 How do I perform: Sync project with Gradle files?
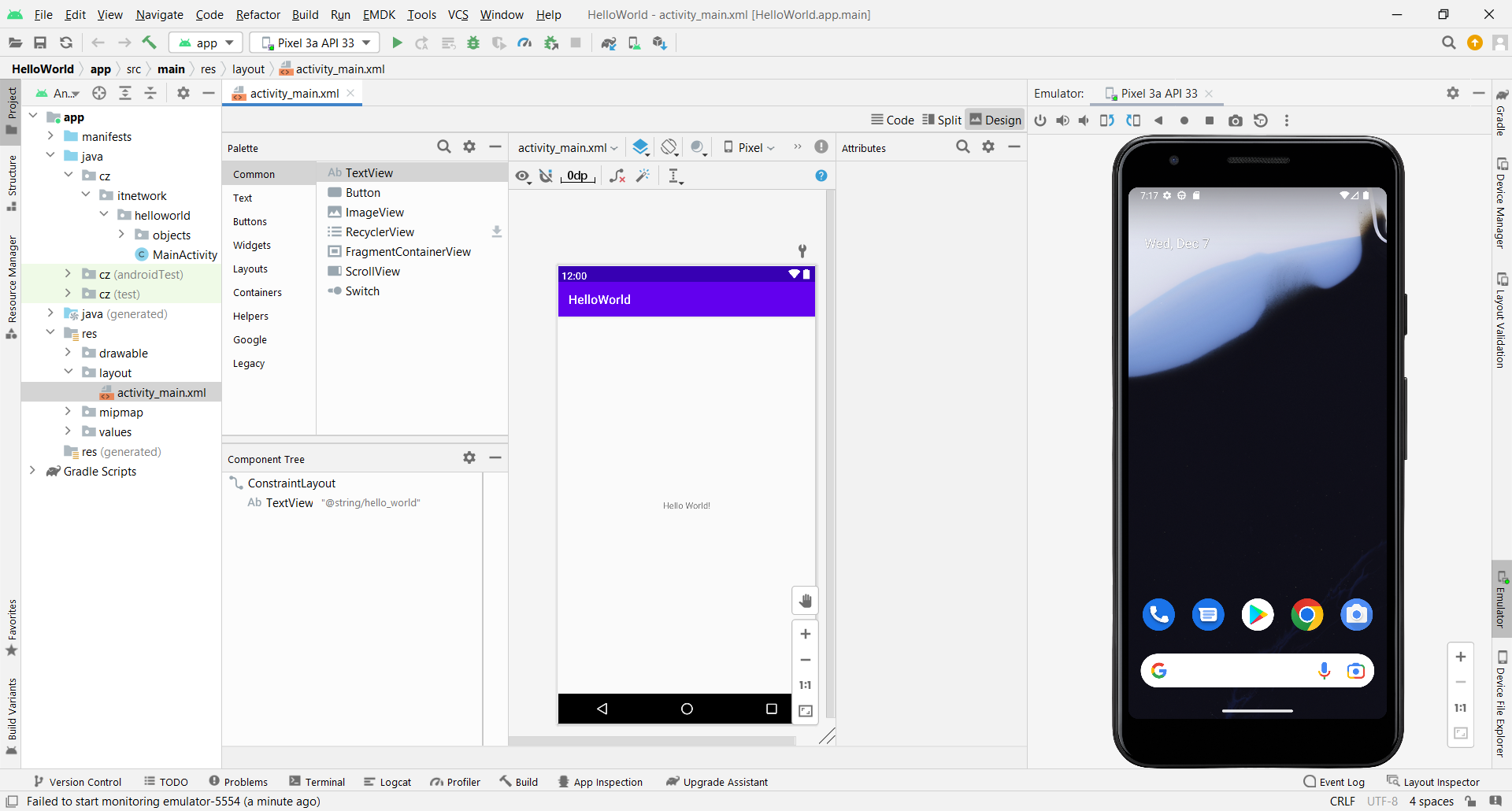tap(608, 43)
